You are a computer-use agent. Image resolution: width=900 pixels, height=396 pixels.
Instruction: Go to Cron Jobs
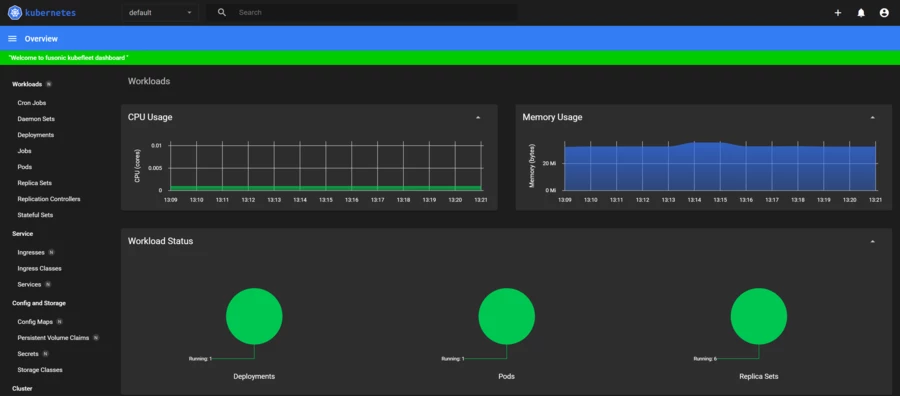click(x=32, y=103)
